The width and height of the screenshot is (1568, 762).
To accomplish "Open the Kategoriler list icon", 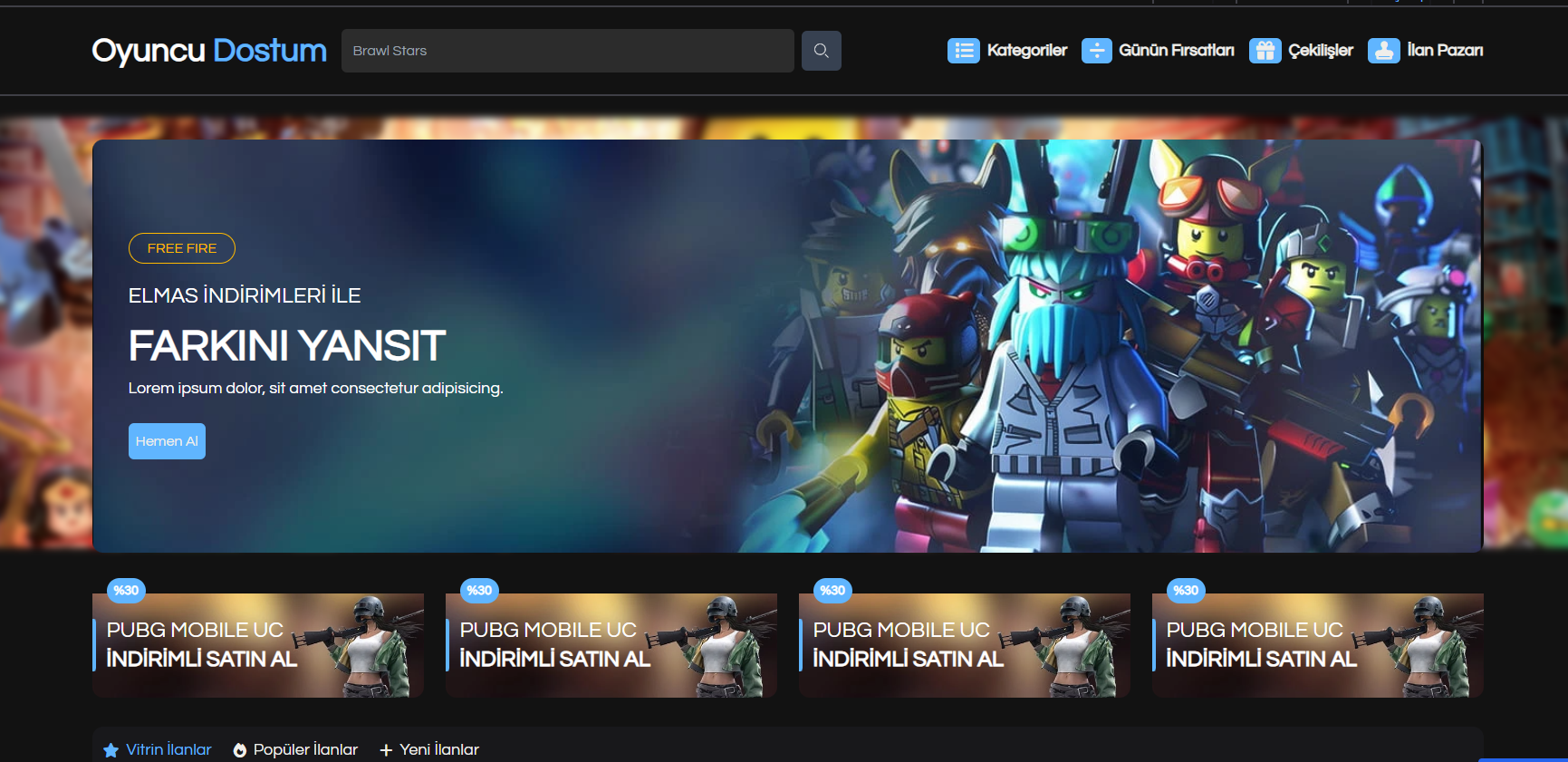I will pyautogui.click(x=964, y=51).
